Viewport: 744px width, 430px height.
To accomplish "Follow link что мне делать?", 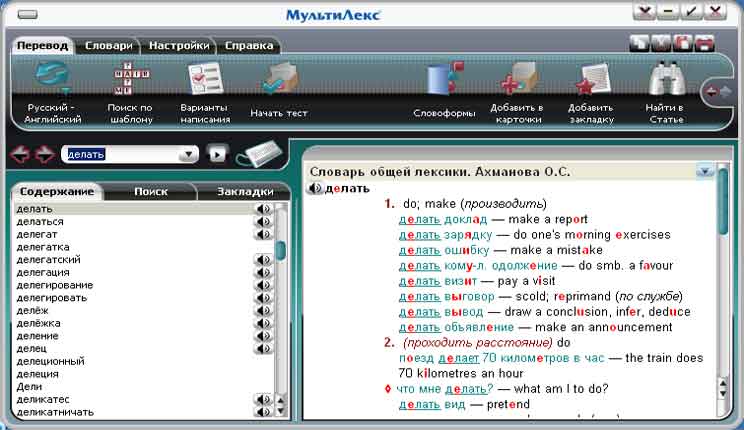I will pos(445,389).
